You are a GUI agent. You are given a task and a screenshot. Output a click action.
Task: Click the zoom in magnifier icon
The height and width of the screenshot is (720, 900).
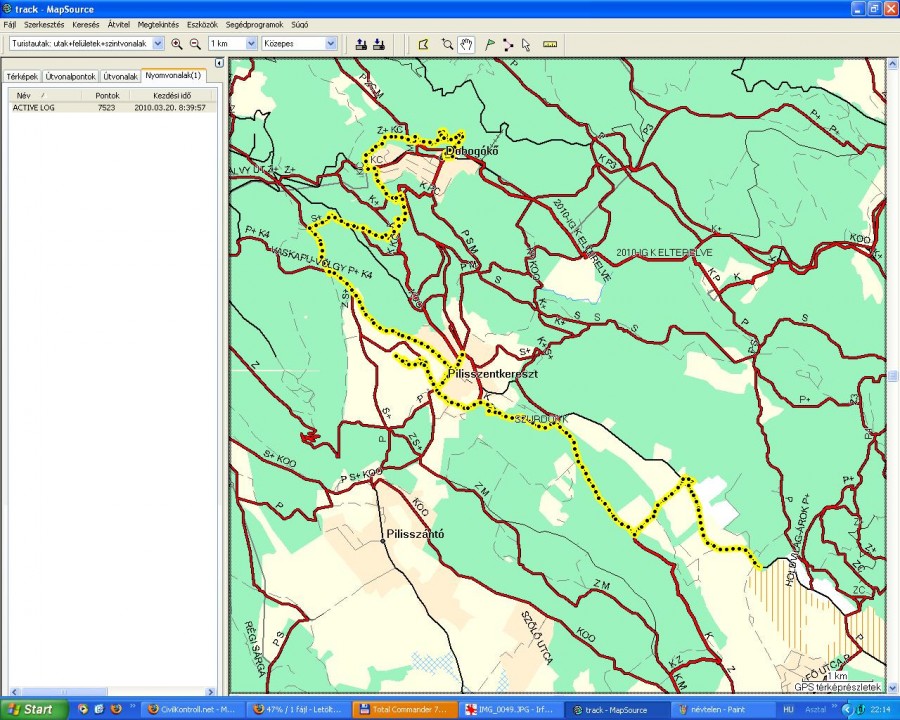pos(177,44)
